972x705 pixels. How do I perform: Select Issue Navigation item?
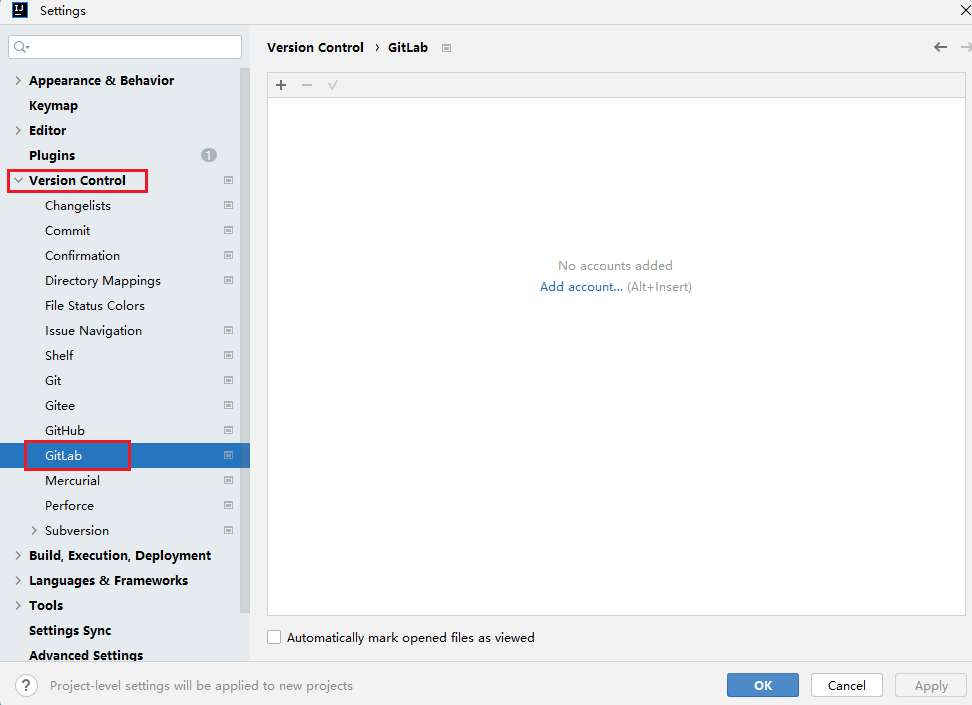(x=94, y=330)
